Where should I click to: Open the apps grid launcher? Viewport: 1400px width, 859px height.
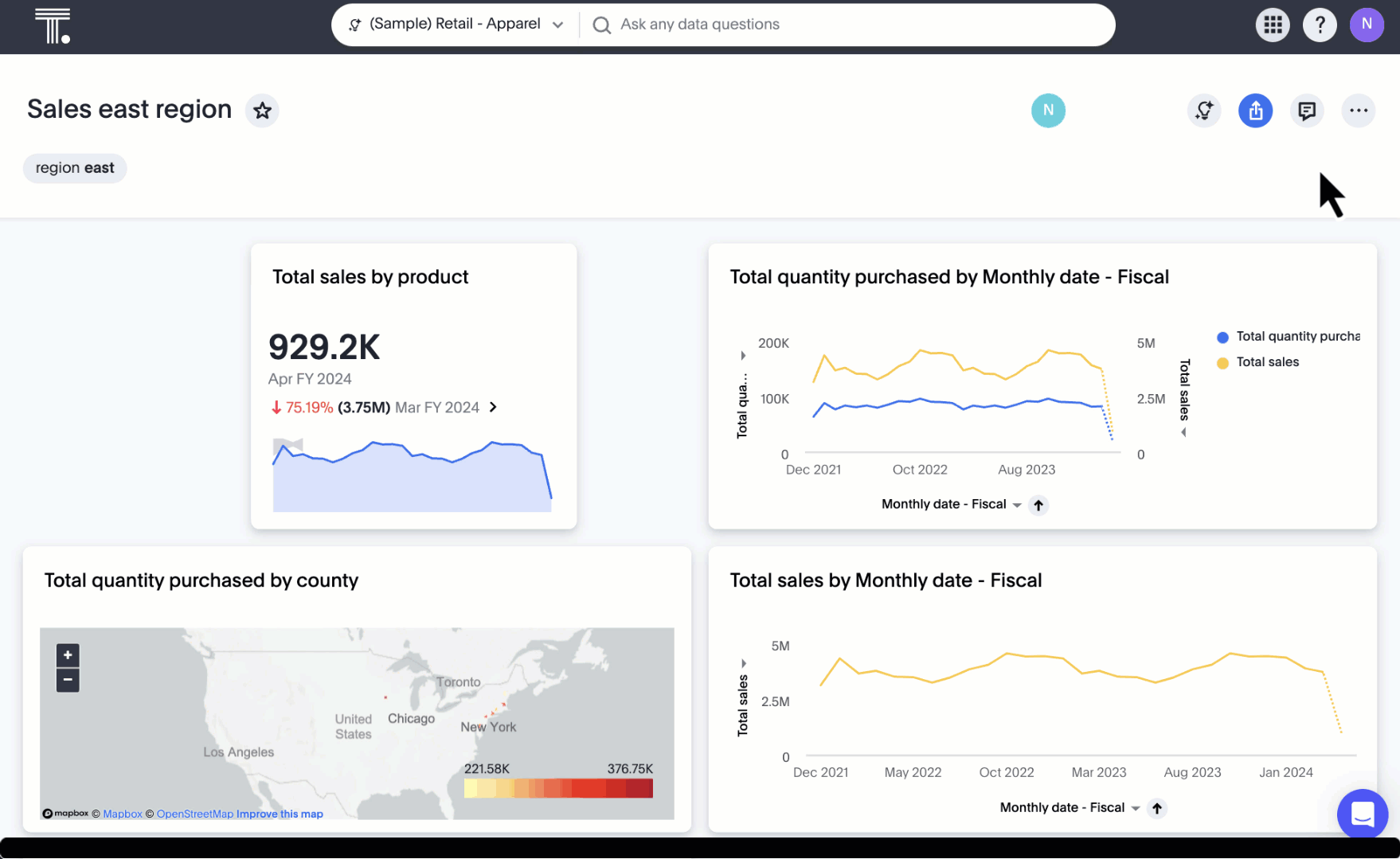(1273, 25)
